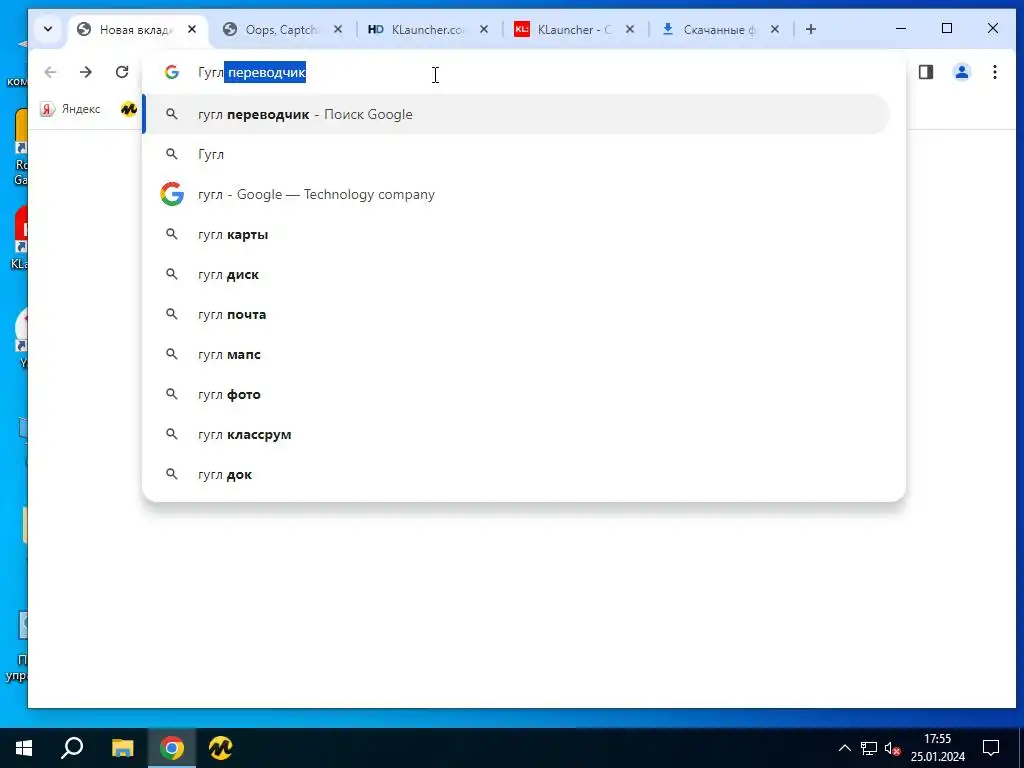The width and height of the screenshot is (1024, 768).
Task: Go back with the browser back arrow
Action: [x=50, y=72]
